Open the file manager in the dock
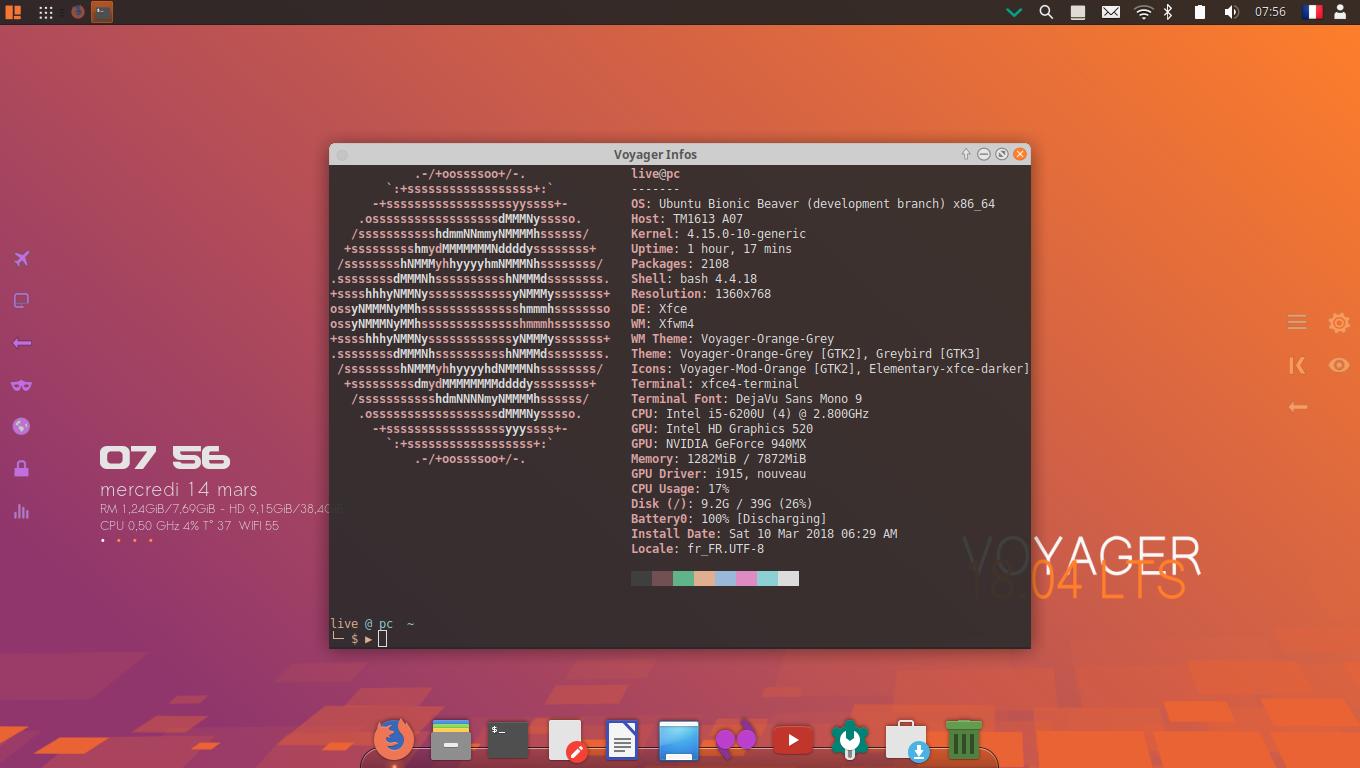 click(x=451, y=740)
